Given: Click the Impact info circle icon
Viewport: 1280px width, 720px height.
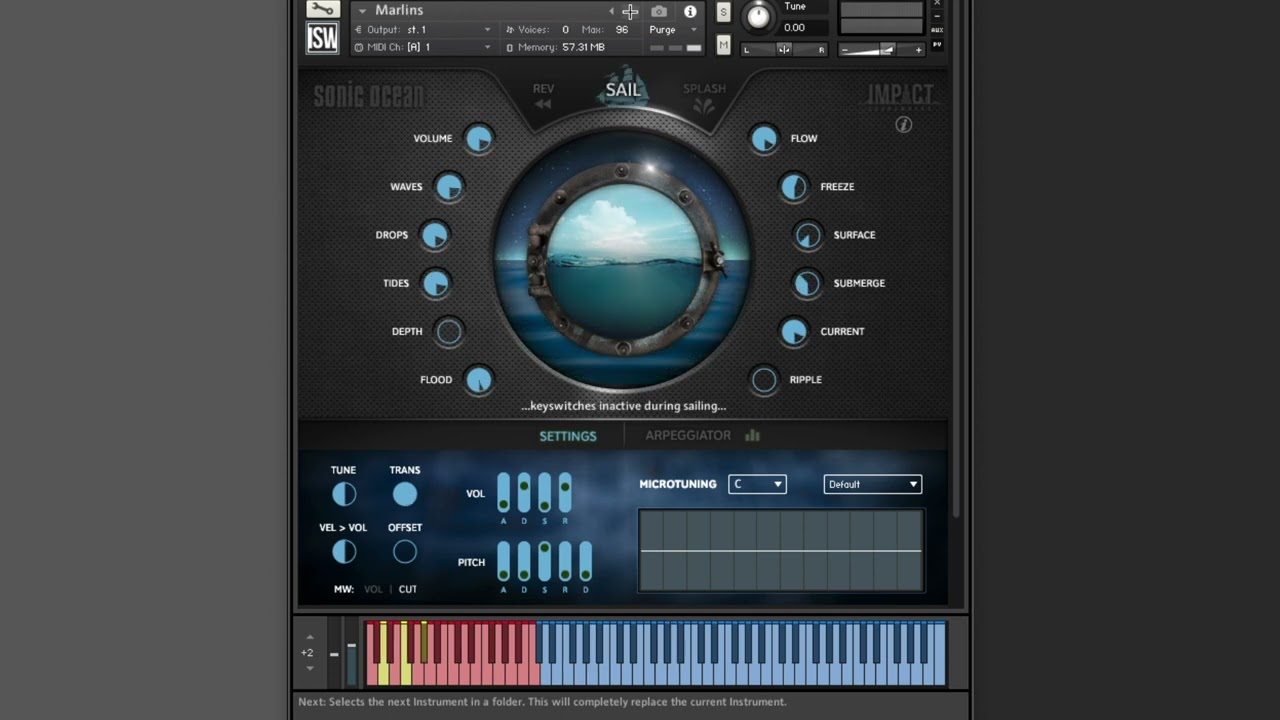Looking at the screenshot, I should tap(903, 125).
